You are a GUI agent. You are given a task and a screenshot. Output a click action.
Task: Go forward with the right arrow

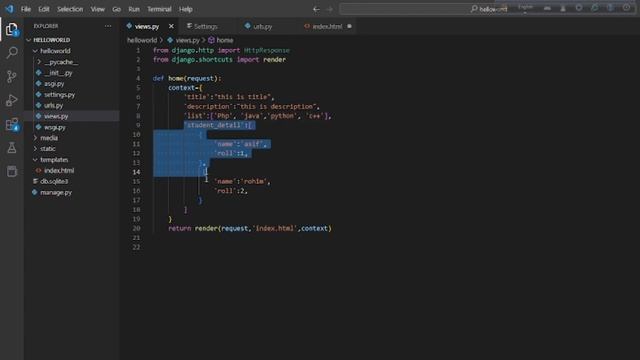pos(329,9)
